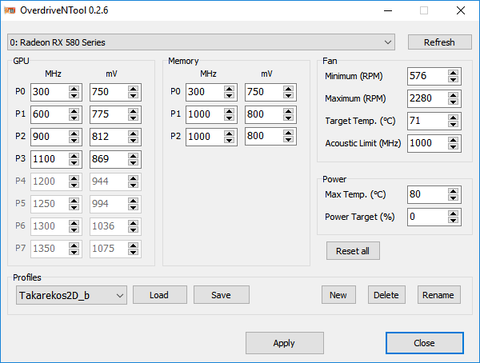
Task: Save the current profile
Action: pyautogui.click(x=221, y=295)
